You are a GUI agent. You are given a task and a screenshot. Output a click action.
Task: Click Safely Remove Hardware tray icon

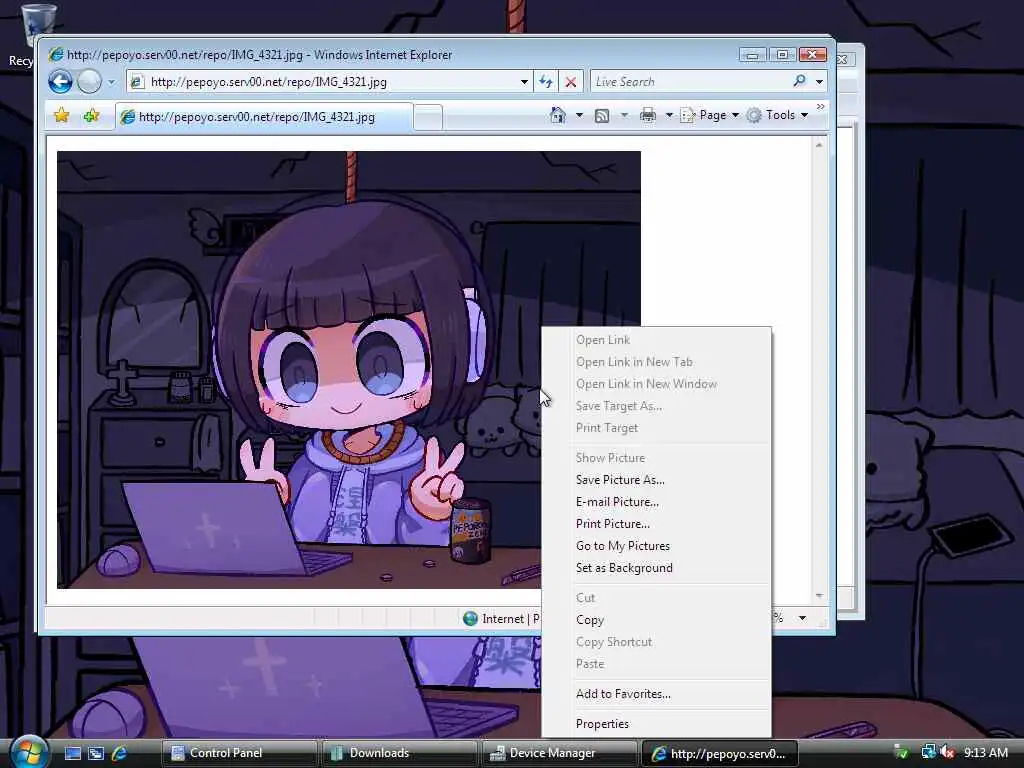901,753
